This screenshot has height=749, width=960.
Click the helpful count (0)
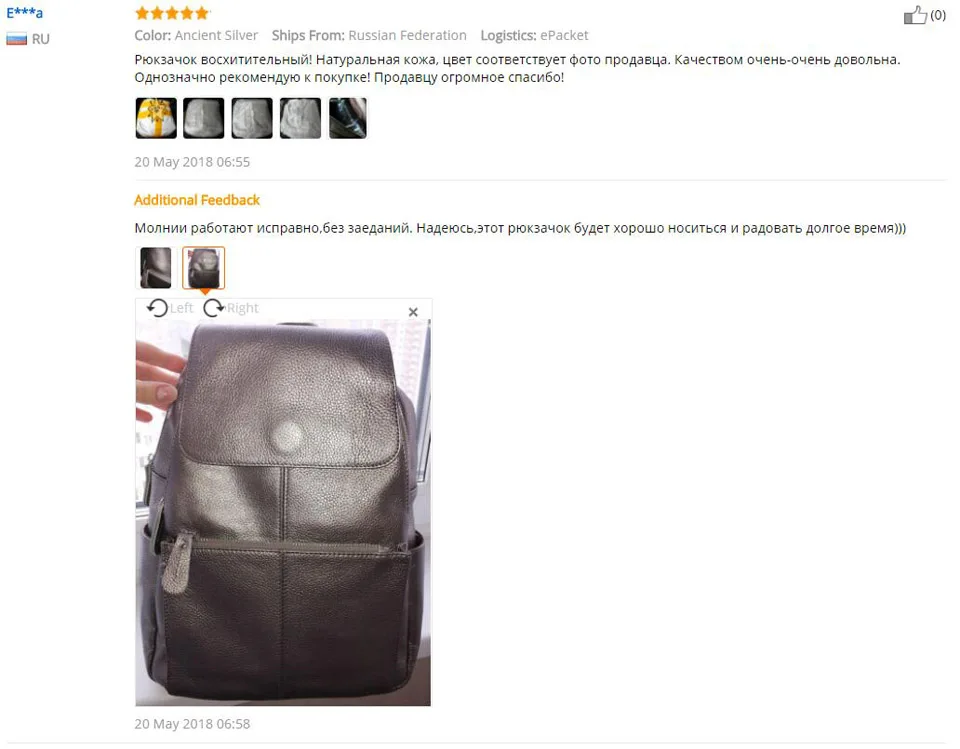click(x=938, y=15)
